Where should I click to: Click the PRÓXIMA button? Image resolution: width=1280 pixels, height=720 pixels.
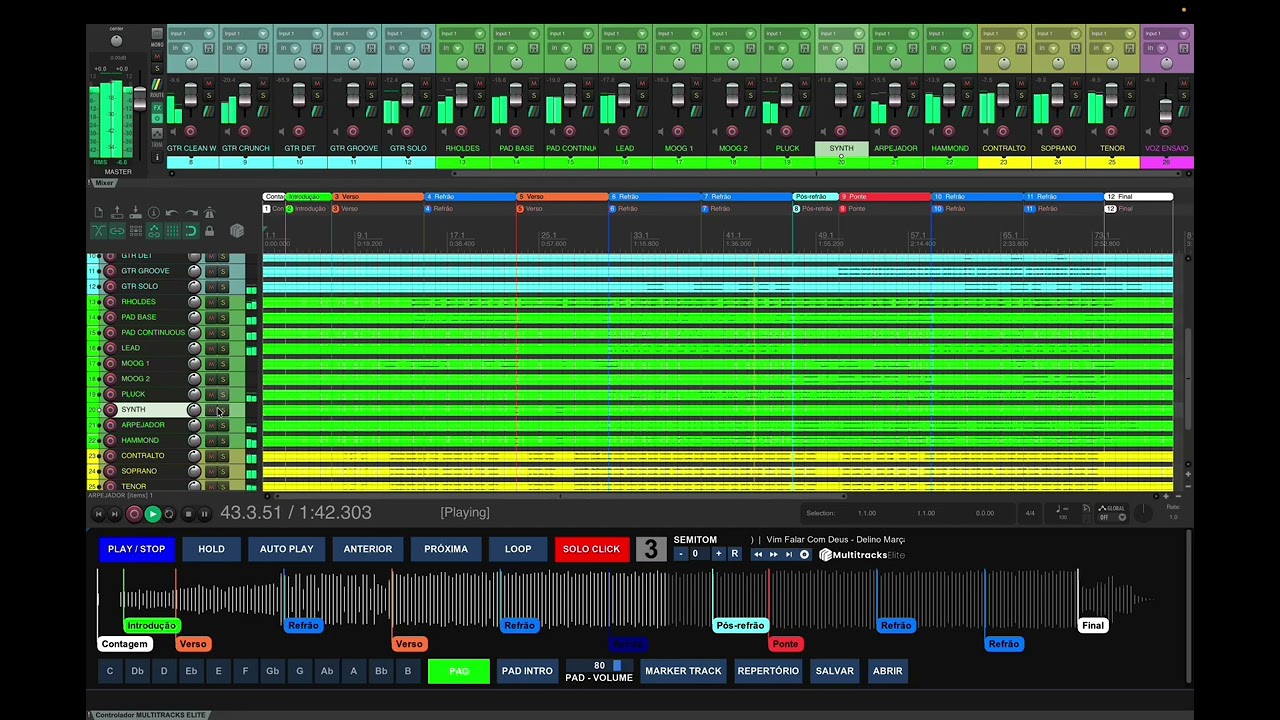tap(446, 549)
